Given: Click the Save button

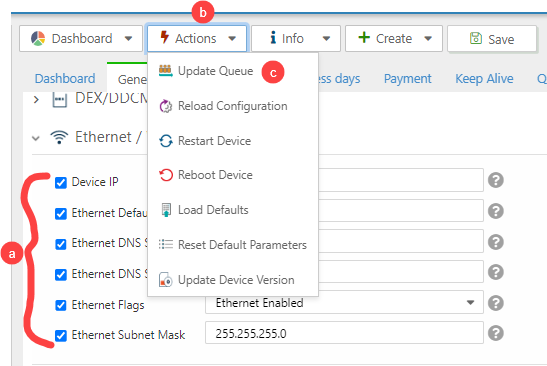Looking at the screenshot, I should tap(492, 38).
